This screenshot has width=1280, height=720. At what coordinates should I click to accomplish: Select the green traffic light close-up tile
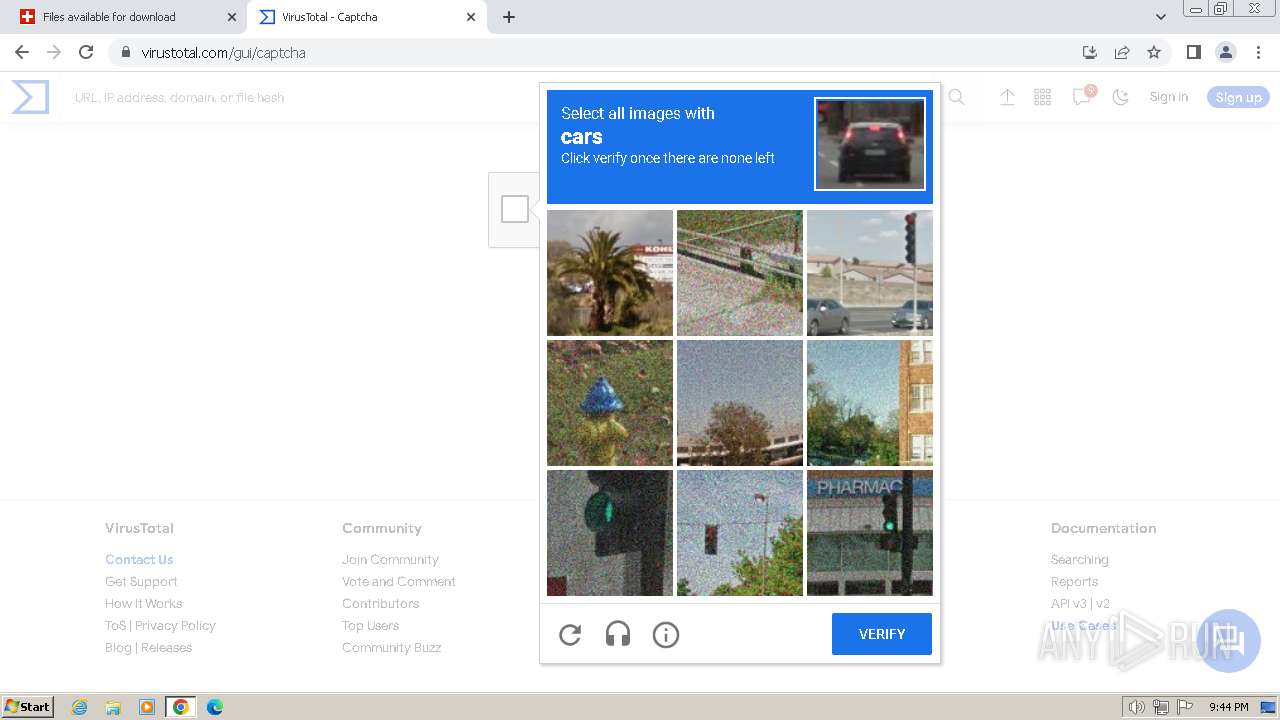(610, 533)
